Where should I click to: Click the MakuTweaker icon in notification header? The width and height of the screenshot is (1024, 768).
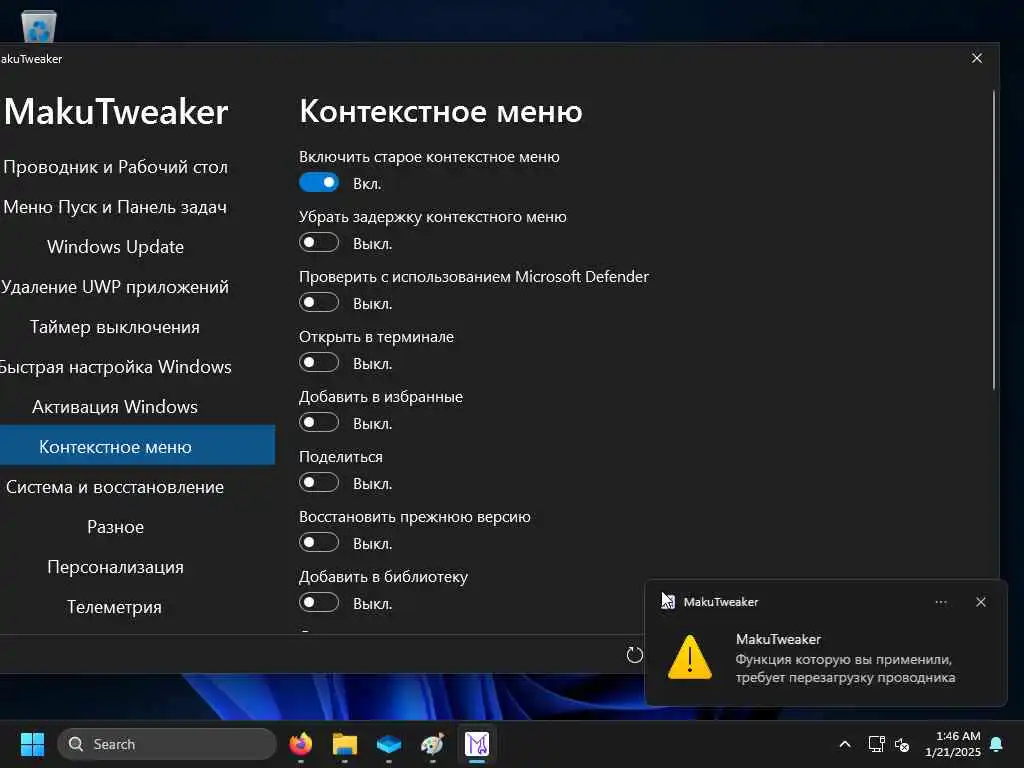[668, 601]
